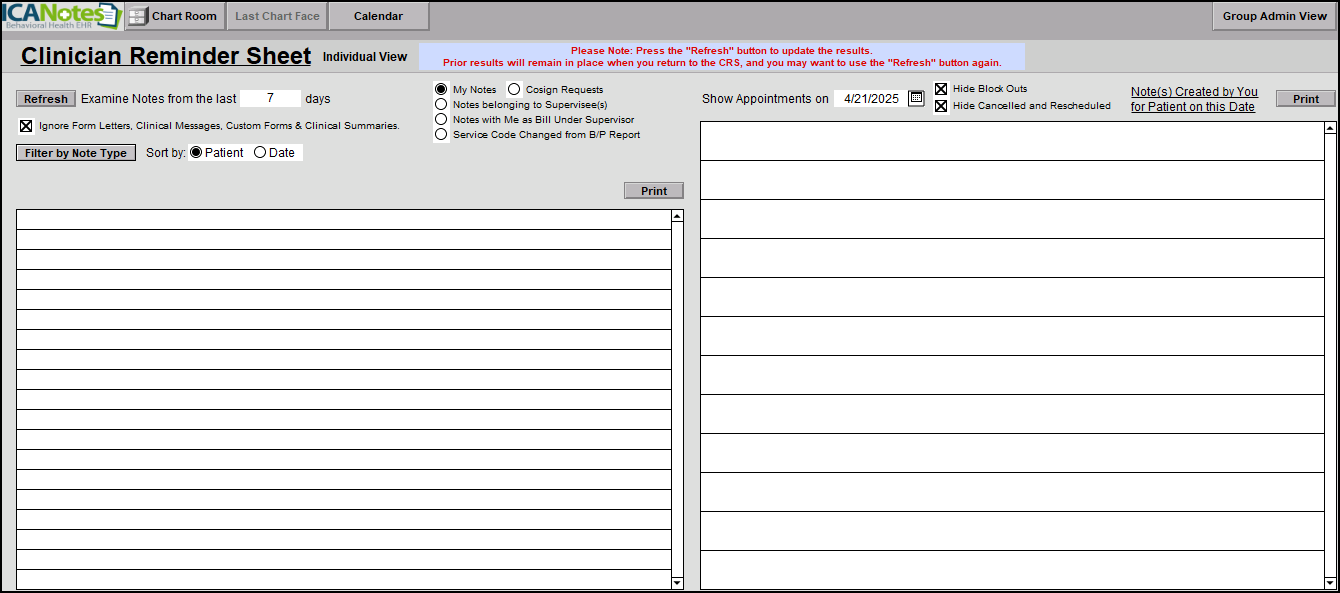The height and width of the screenshot is (593, 1340).
Task: Open Note(s) Created by You link
Action: point(1193,99)
